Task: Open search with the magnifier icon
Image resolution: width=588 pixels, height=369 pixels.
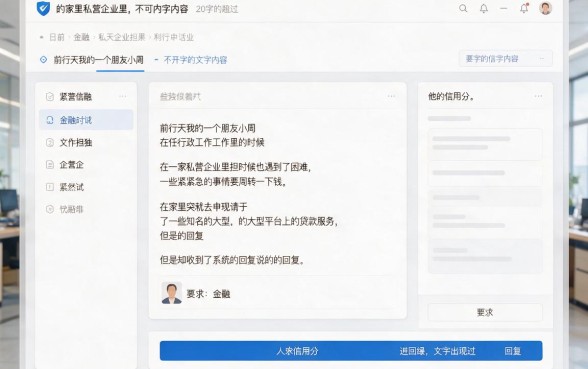Action: point(463,8)
